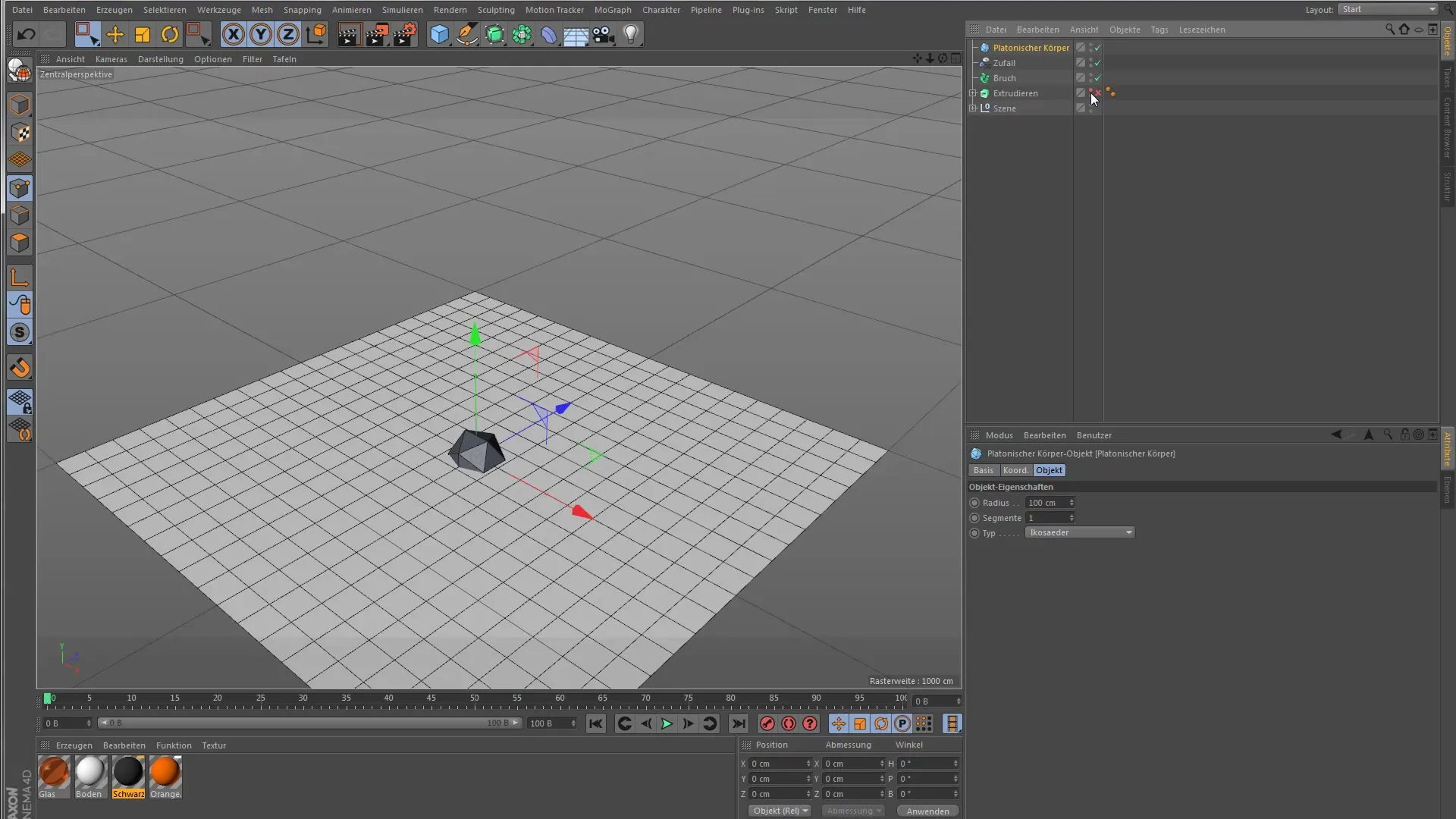Viewport: 1456px width, 819px height.
Task: Open object manager Tags menu
Action: 1159,30
